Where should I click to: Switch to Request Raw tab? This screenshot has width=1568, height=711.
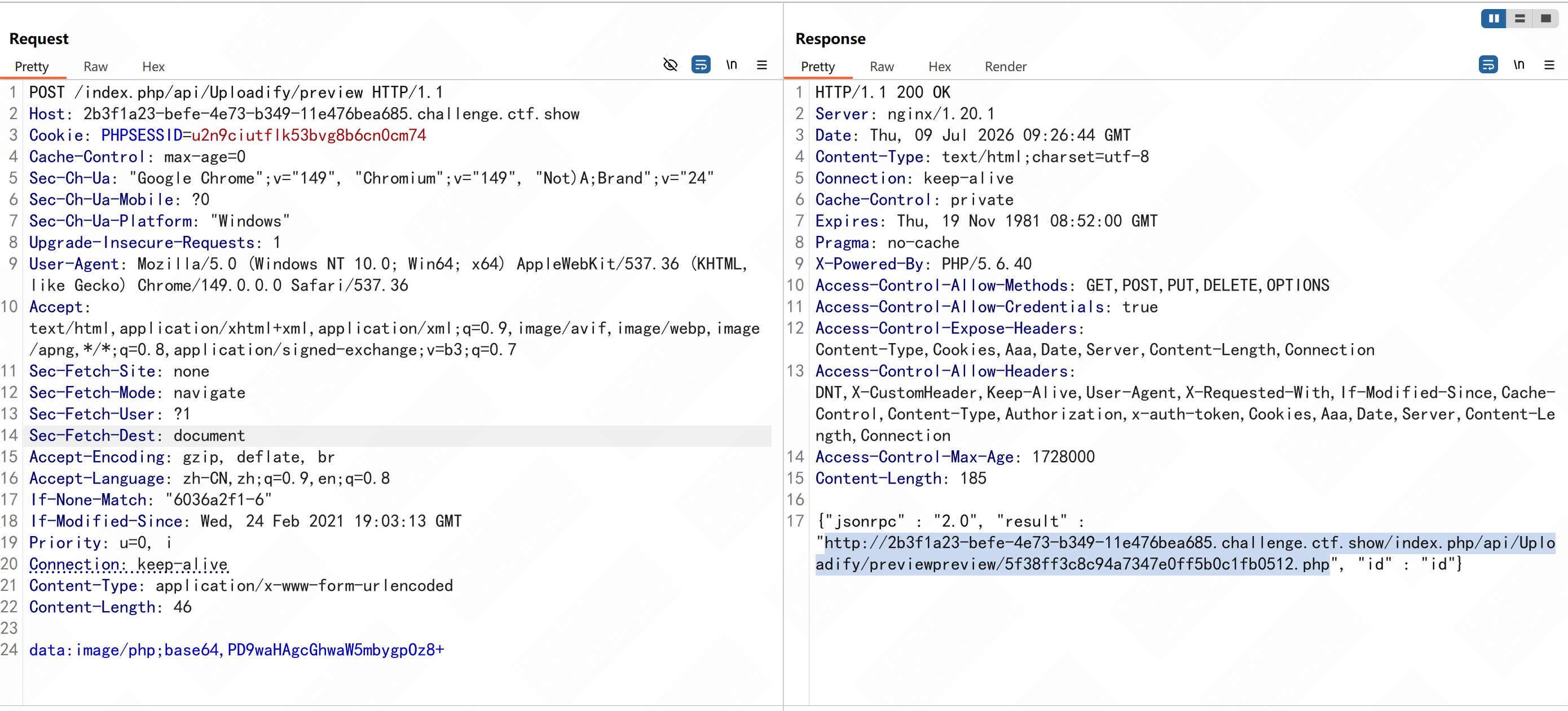(x=95, y=67)
